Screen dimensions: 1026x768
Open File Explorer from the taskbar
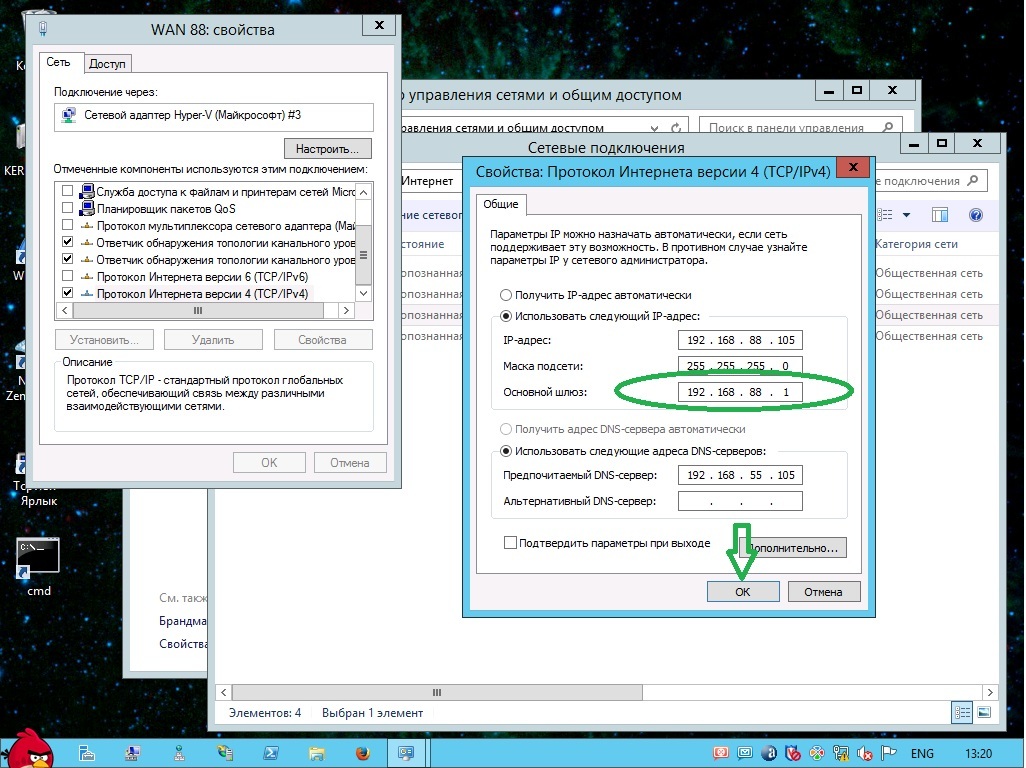[316, 752]
